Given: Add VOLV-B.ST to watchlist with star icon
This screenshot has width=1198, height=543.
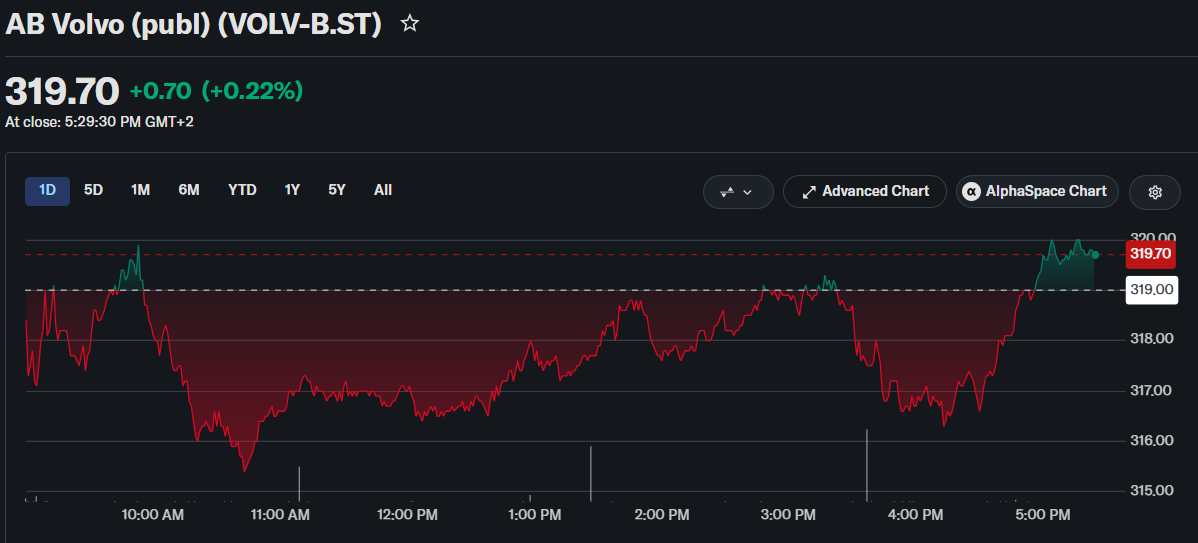Looking at the screenshot, I should point(410,24).
